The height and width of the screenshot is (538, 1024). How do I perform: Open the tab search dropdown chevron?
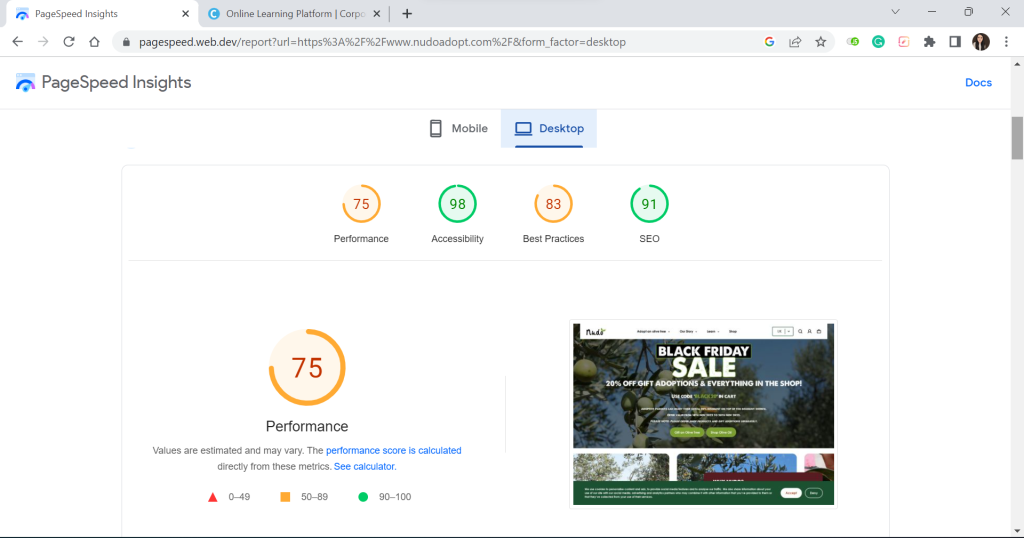(895, 12)
